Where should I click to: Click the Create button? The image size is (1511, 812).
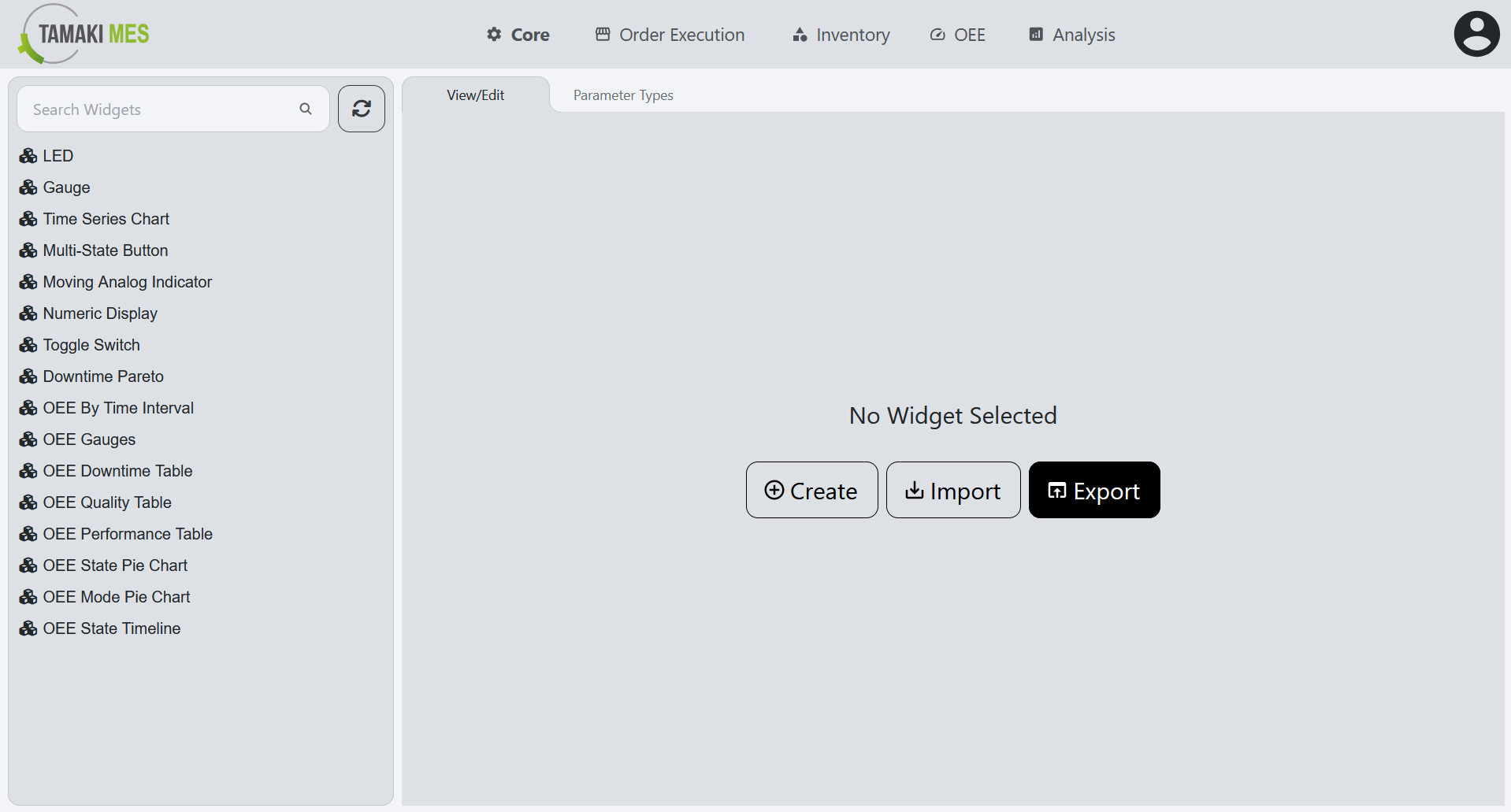coord(811,490)
